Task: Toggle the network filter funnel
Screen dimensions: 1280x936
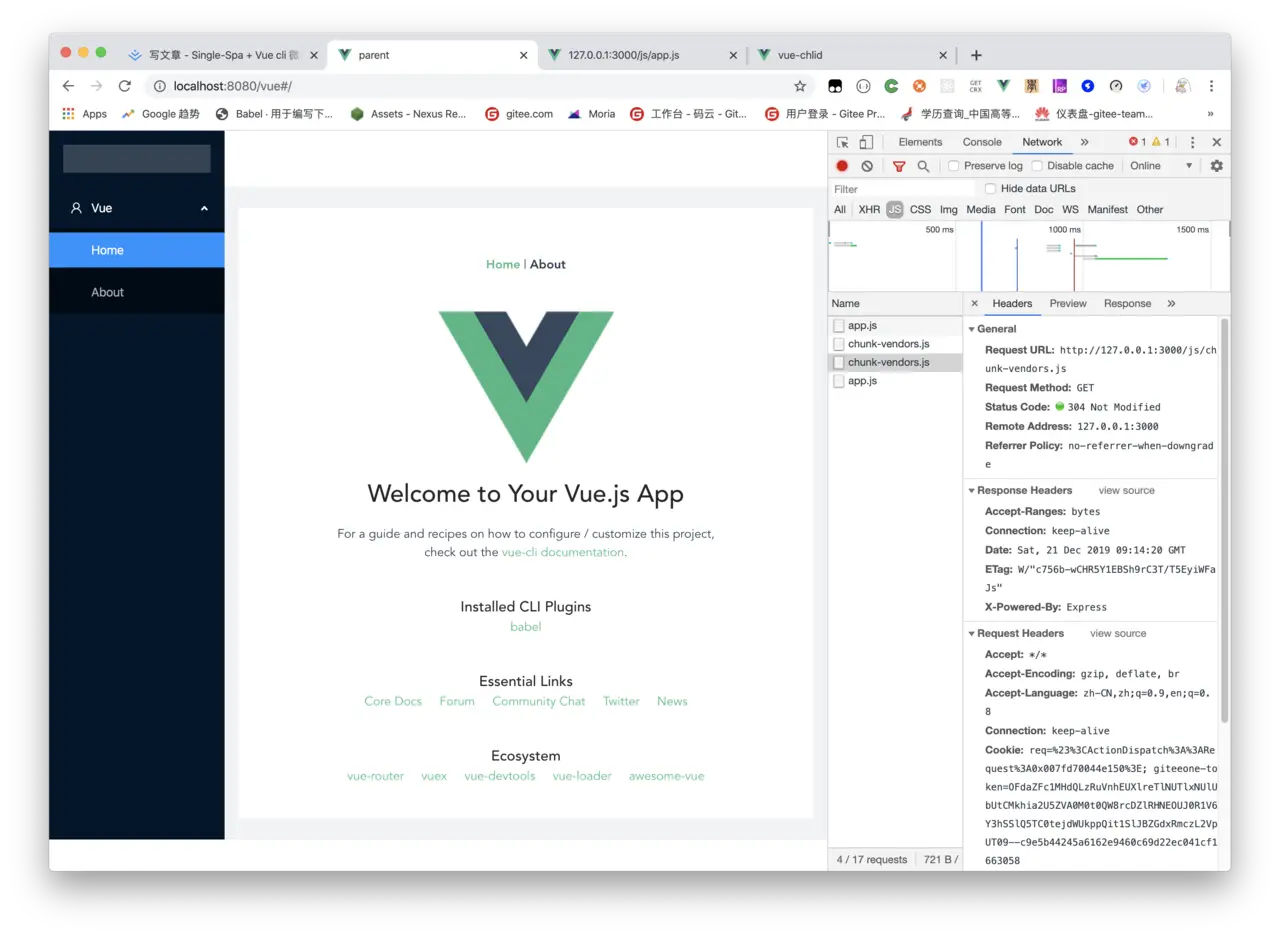Action: click(x=899, y=166)
